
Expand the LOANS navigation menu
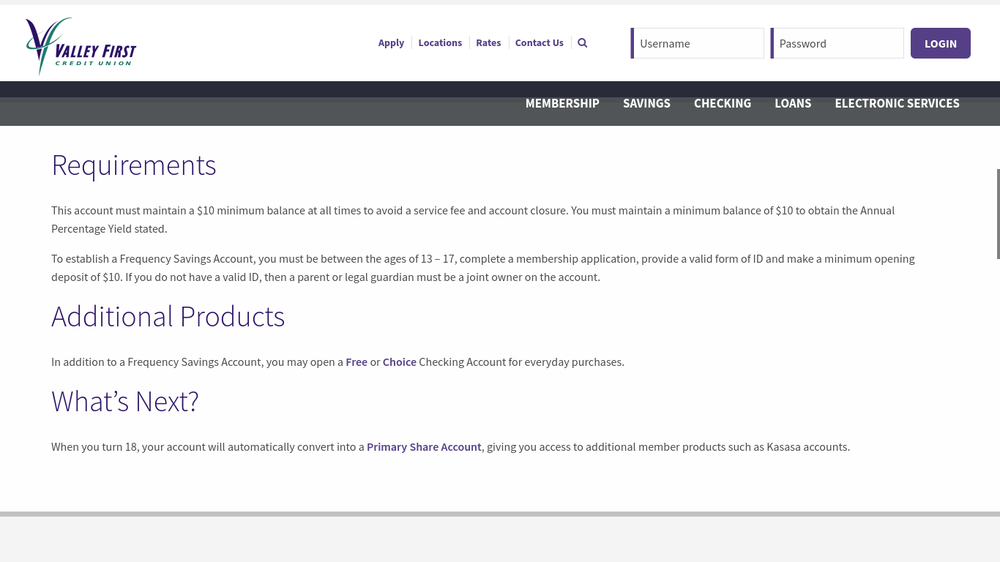click(x=793, y=103)
